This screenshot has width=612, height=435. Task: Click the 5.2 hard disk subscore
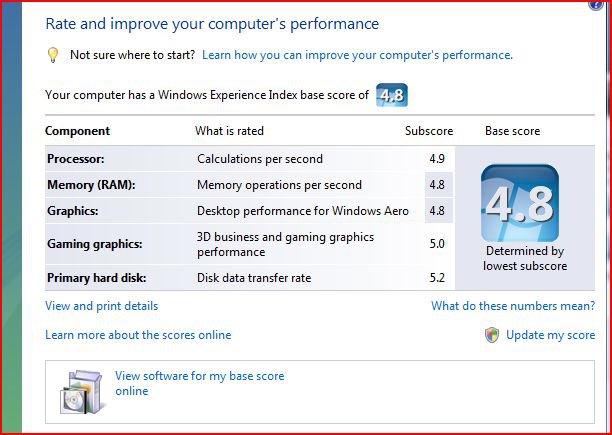tap(437, 278)
